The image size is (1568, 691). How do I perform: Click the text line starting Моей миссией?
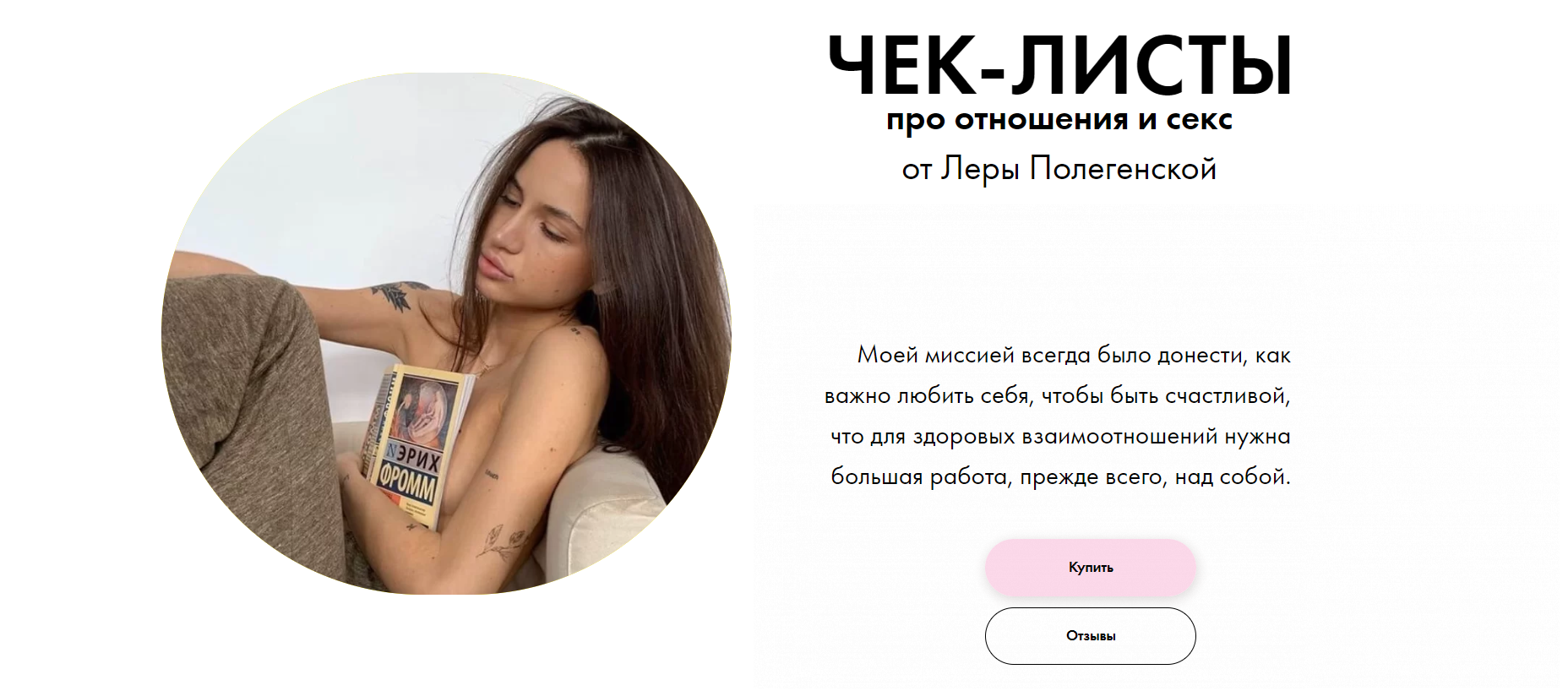click(1074, 355)
